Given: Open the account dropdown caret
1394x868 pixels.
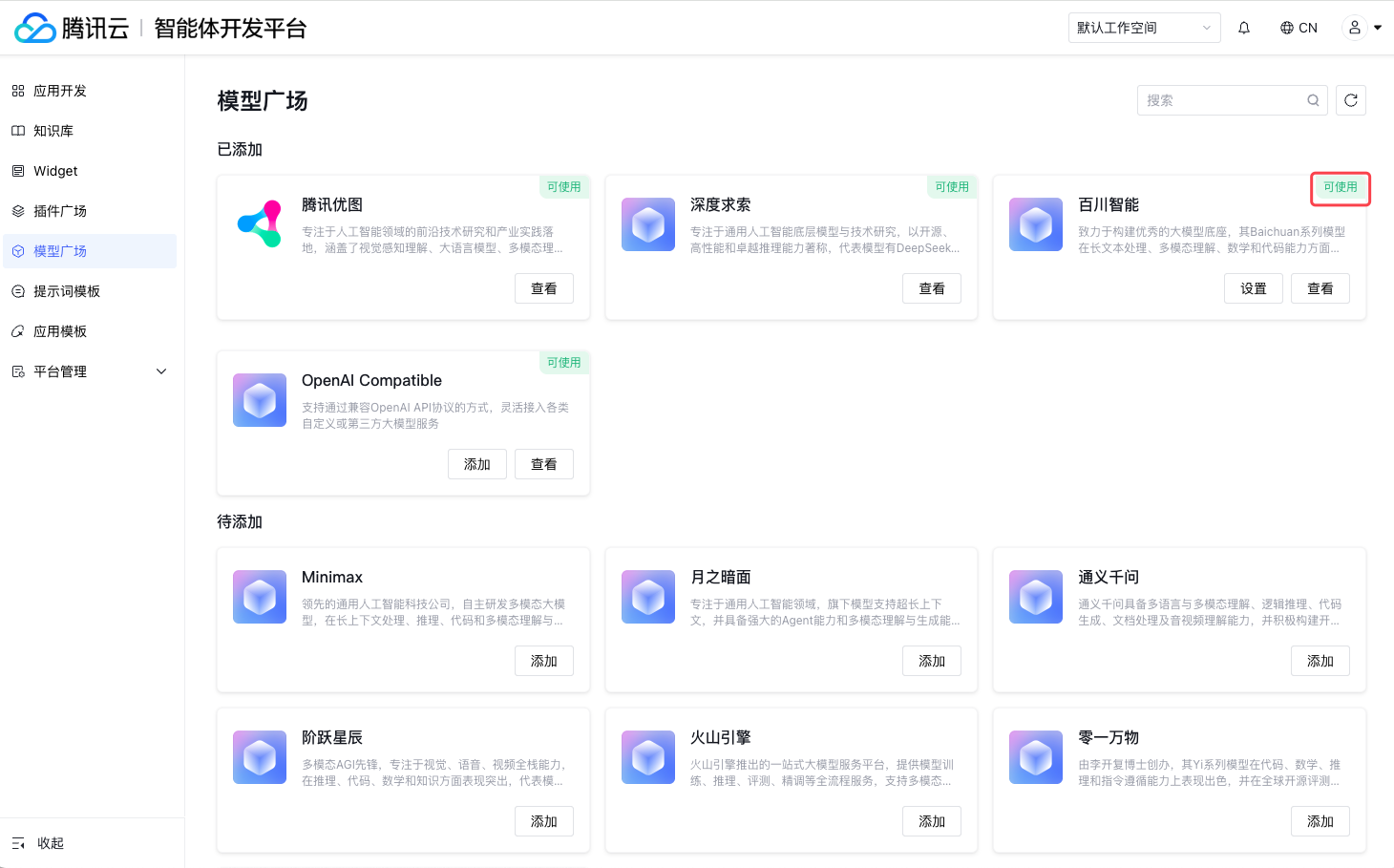Looking at the screenshot, I should point(1378,28).
